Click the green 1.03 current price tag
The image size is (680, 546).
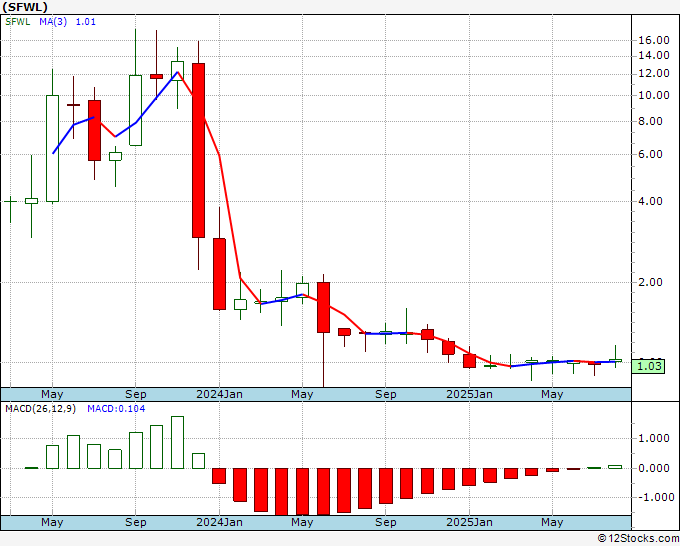coord(648,366)
